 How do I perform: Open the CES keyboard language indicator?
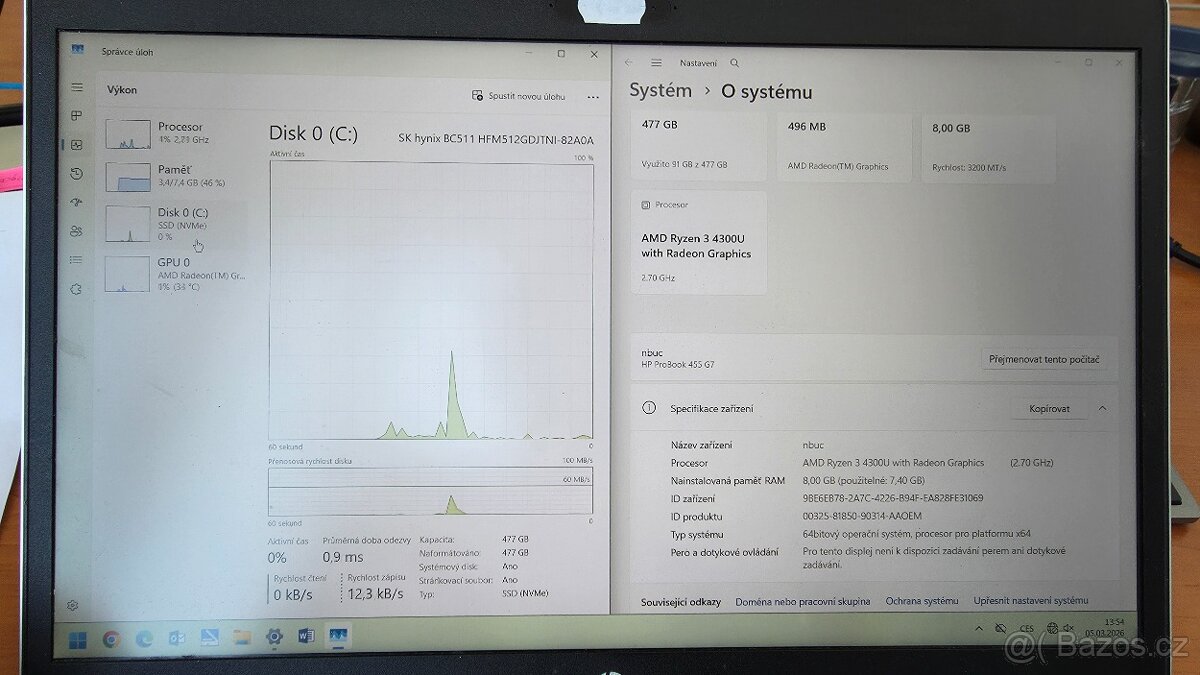coord(1027,628)
